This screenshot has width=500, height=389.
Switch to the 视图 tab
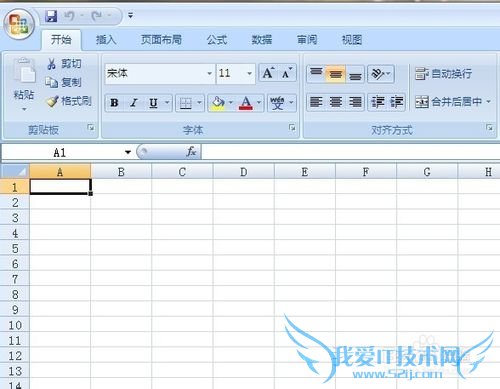352,40
